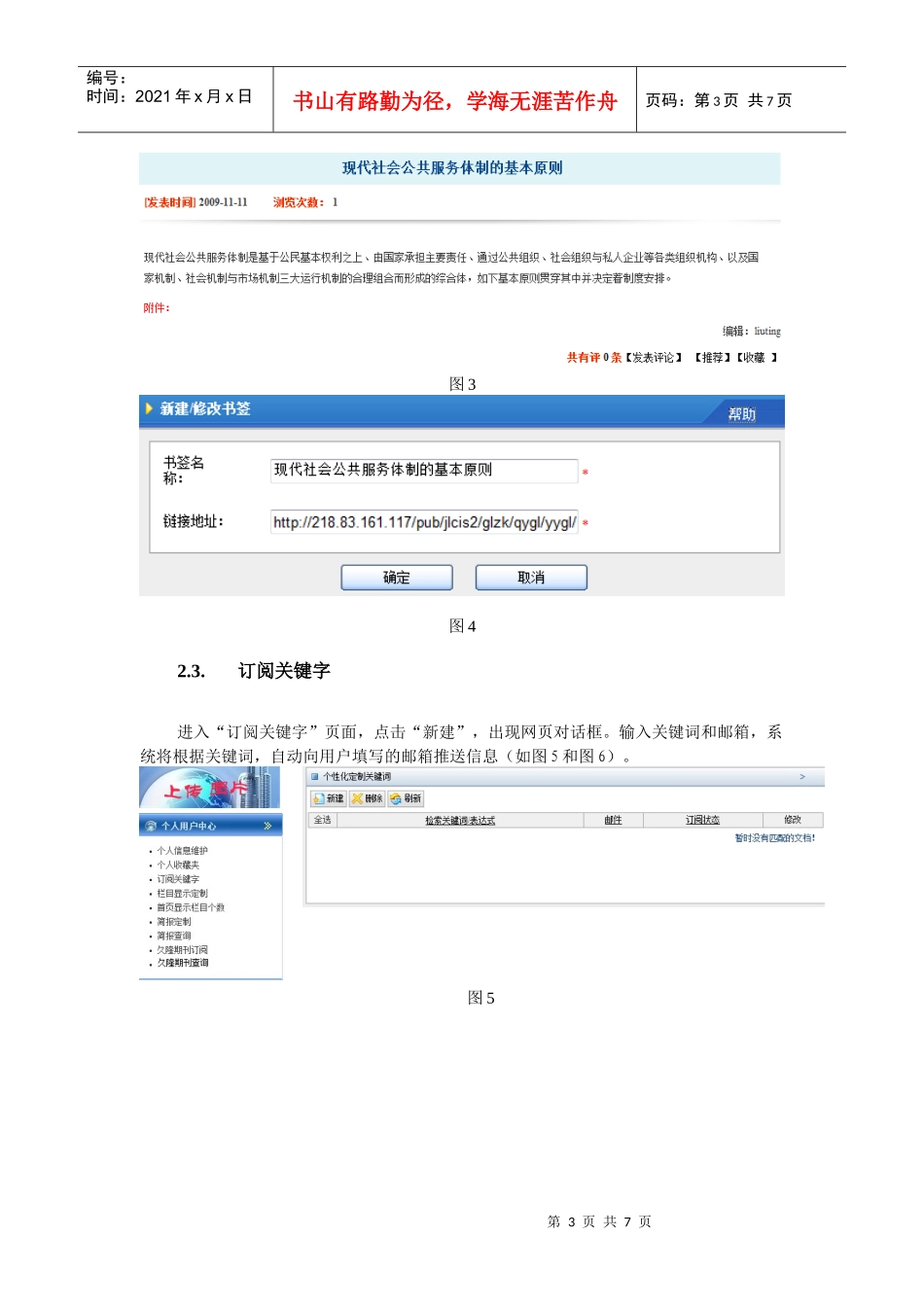The height and width of the screenshot is (1307, 924).
Task: Click the 推荐 link
Action: tap(713, 358)
